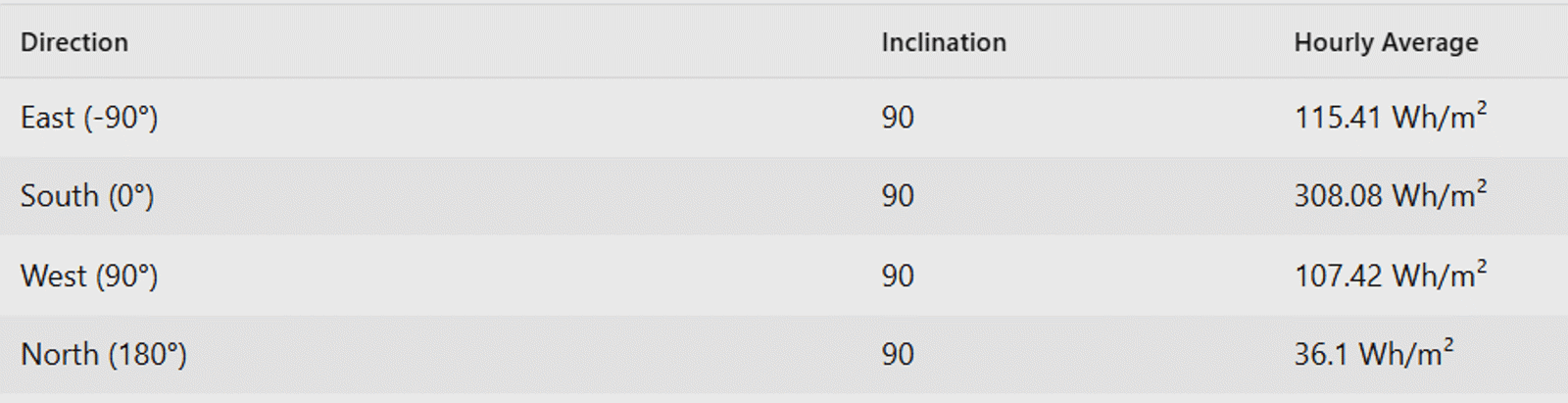Click the word East in the first row
1568x403 pixels.
pyautogui.click(x=47, y=118)
